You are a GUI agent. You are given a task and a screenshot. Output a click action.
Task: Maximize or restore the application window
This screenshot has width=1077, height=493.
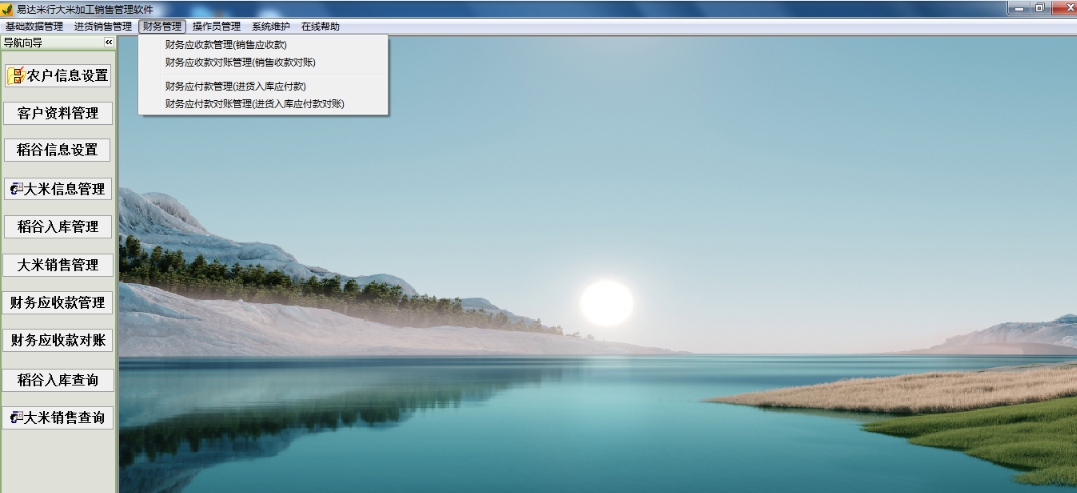(1039, 8)
